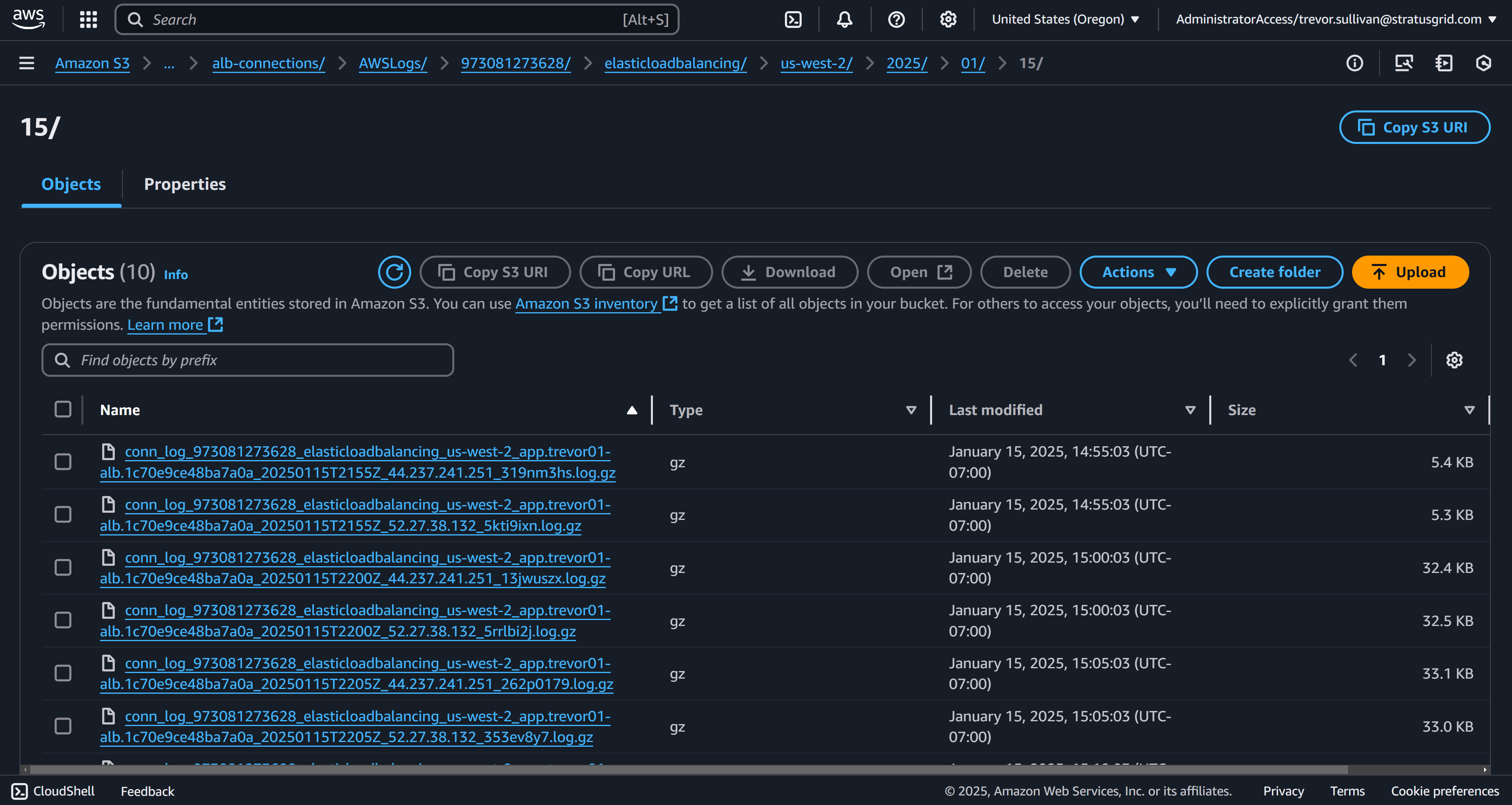Sort by Last modified column arrow
This screenshot has height=805, width=1512.
[x=1191, y=410]
